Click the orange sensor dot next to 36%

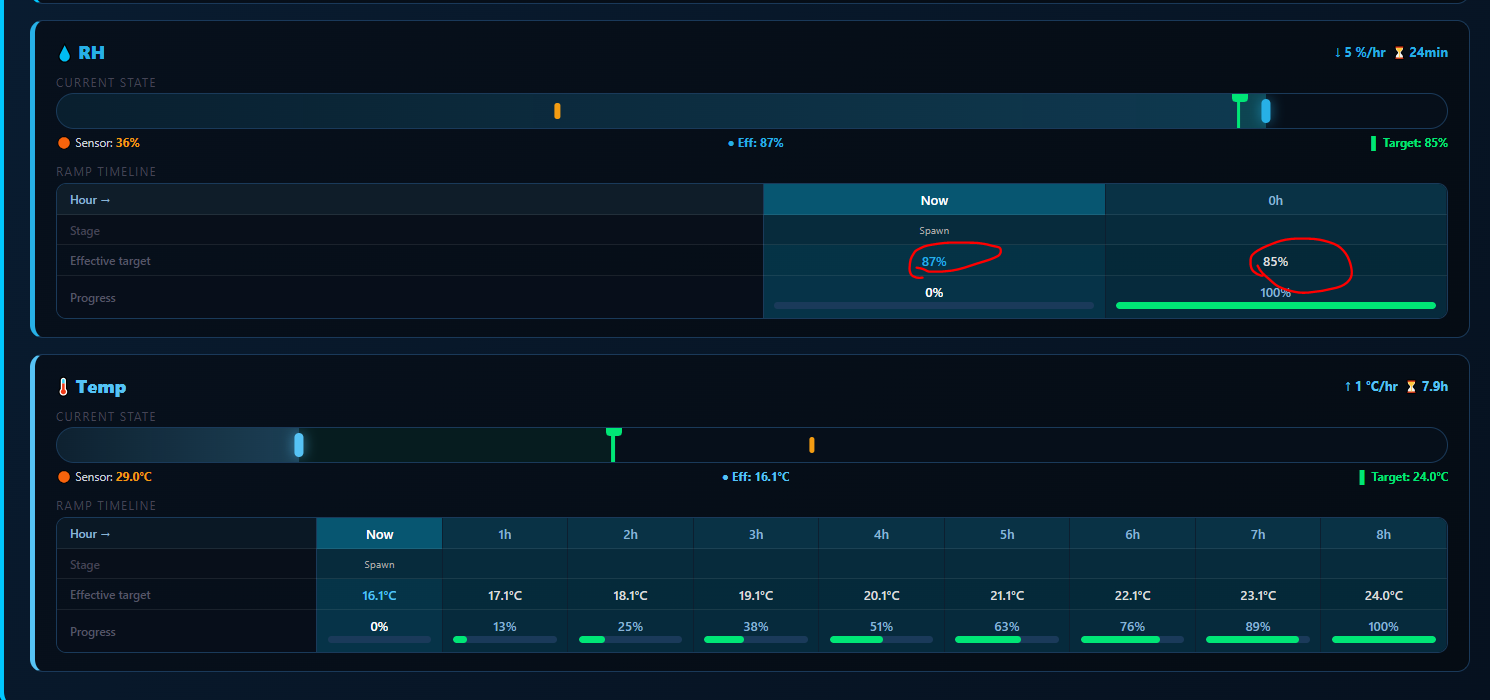64,143
